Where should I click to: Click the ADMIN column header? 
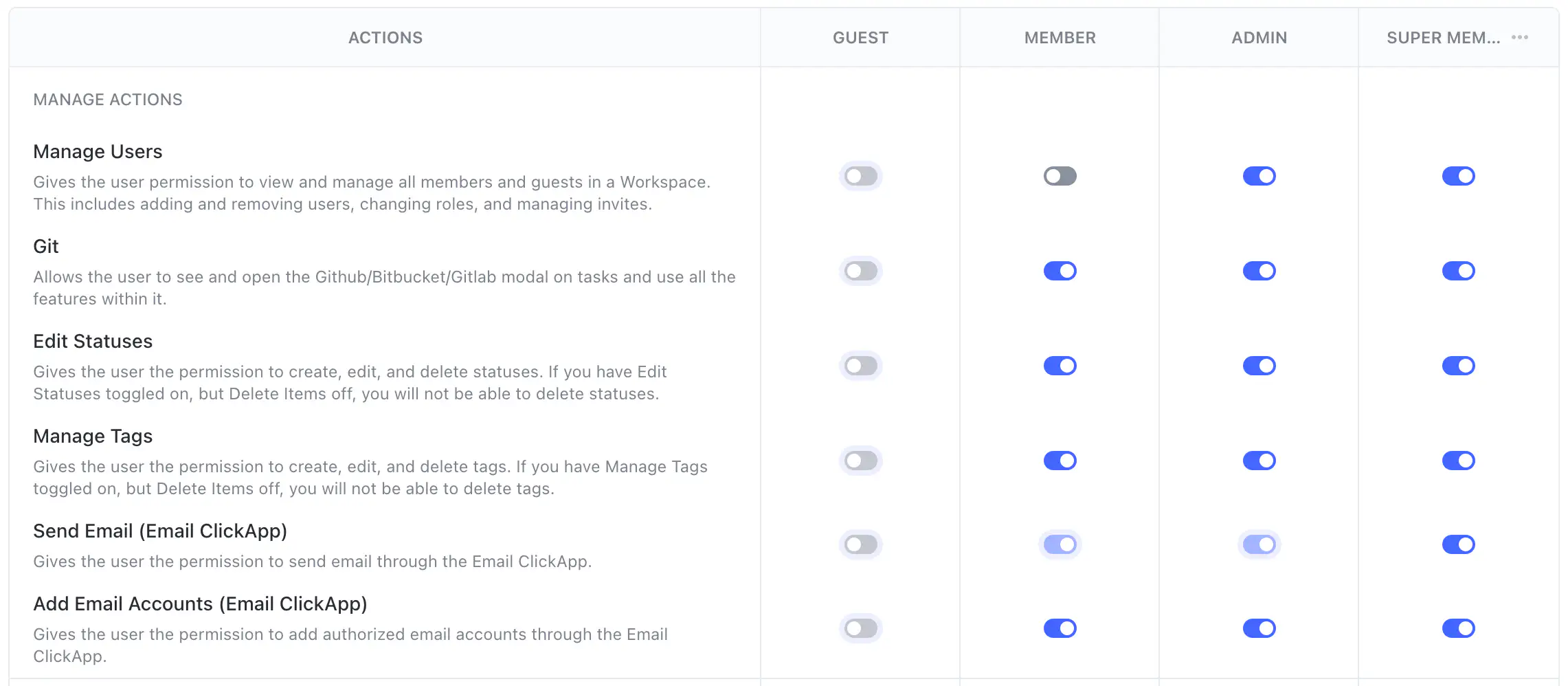1259,38
